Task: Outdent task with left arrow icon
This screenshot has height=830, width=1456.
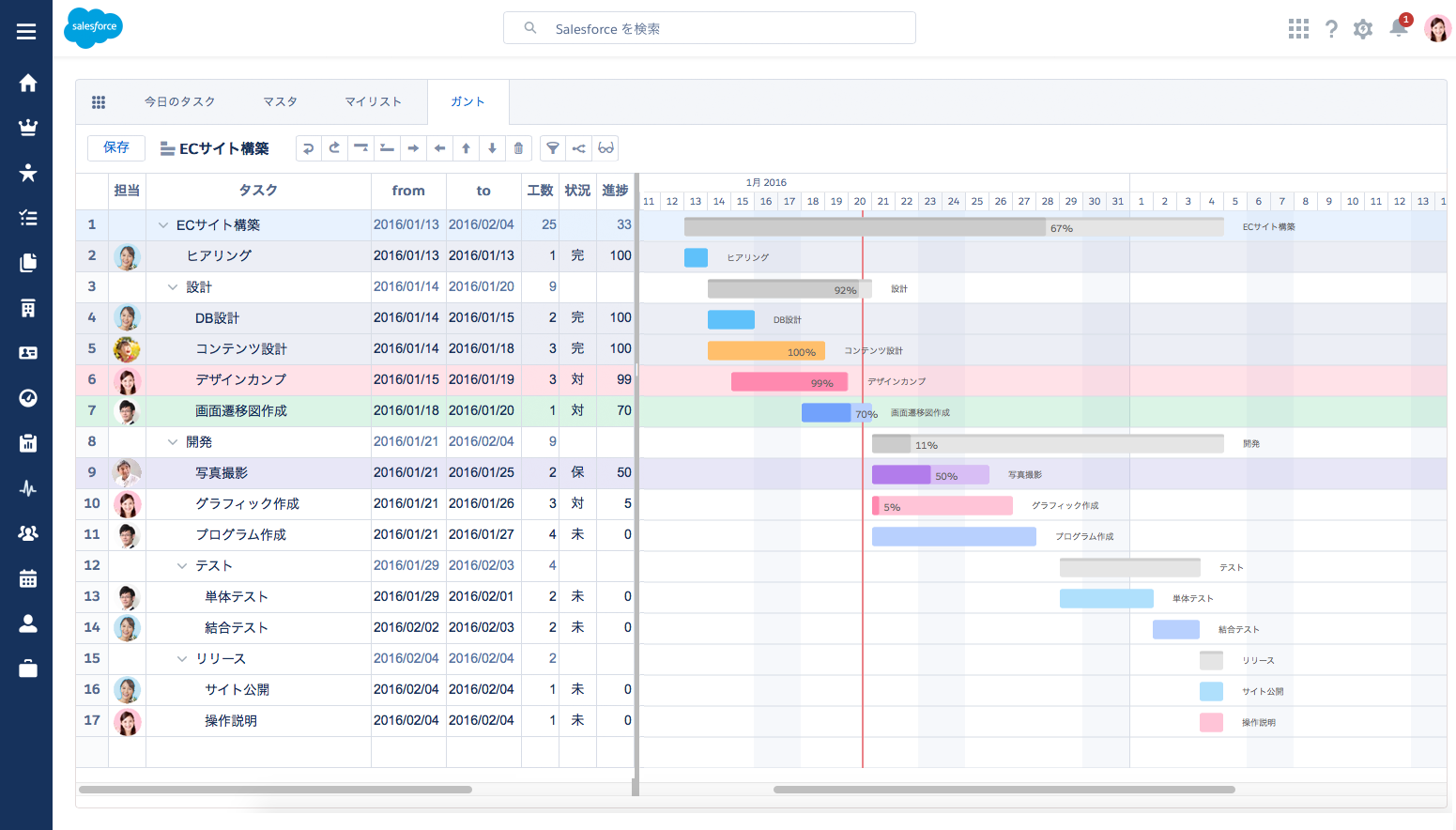Action: click(x=439, y=148)
